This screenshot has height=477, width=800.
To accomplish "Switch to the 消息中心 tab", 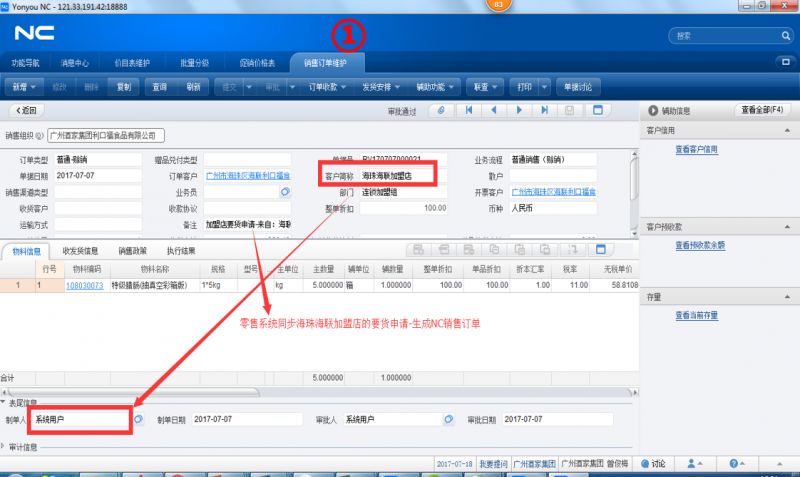I will click(74, 63).
